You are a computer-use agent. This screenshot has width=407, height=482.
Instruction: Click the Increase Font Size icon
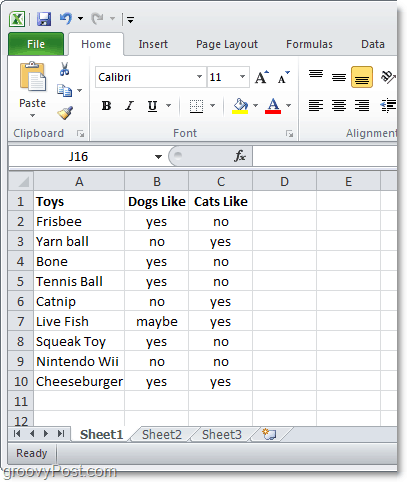(x=262, y=77)
